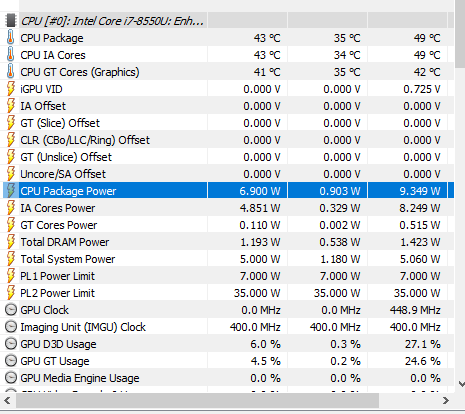
Task: Click the 1.193 W DRAM power value
Action: tap(260, 242)
